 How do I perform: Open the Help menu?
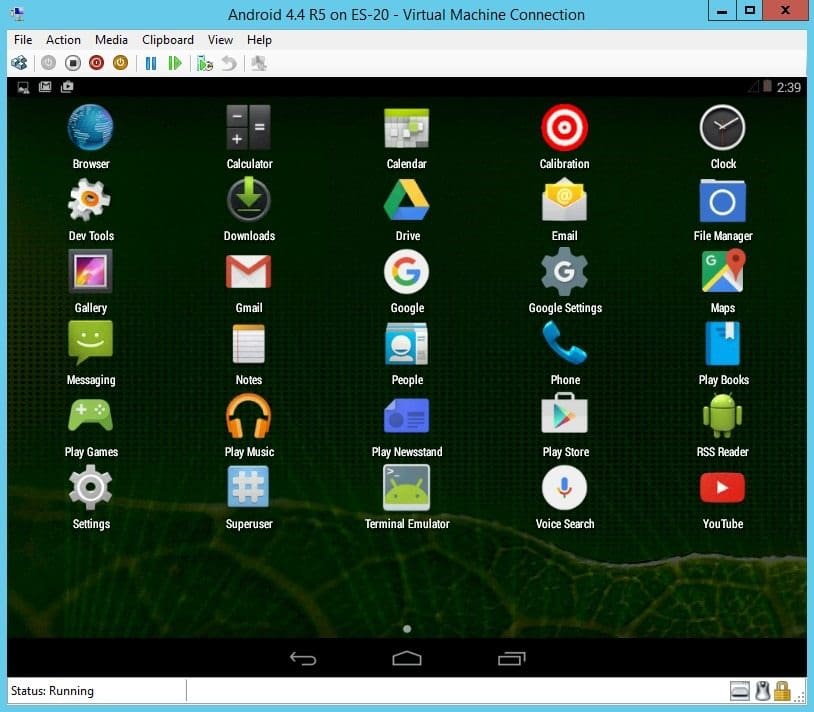coord(259,40)
